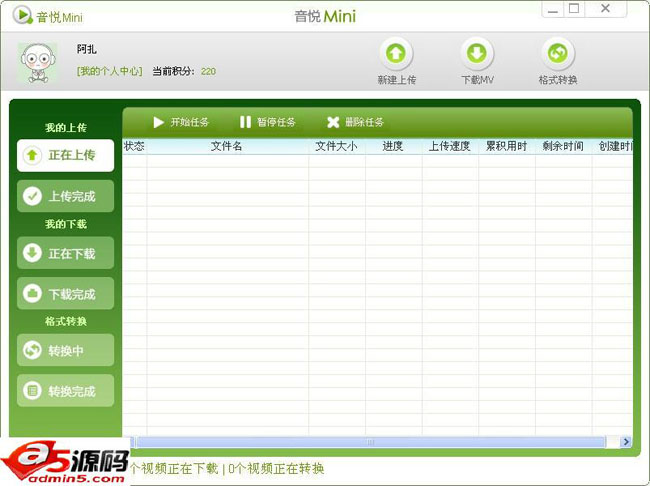Click the 上传速度 column header

tap(450, 146)
